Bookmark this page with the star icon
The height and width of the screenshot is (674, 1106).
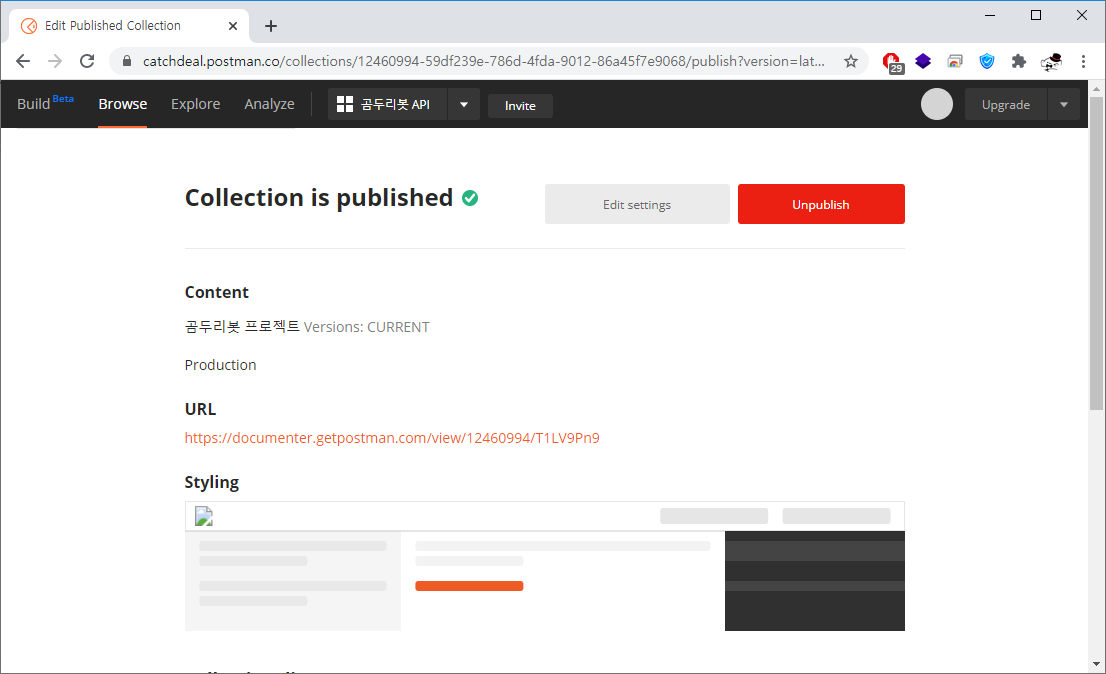click(851, 61)
